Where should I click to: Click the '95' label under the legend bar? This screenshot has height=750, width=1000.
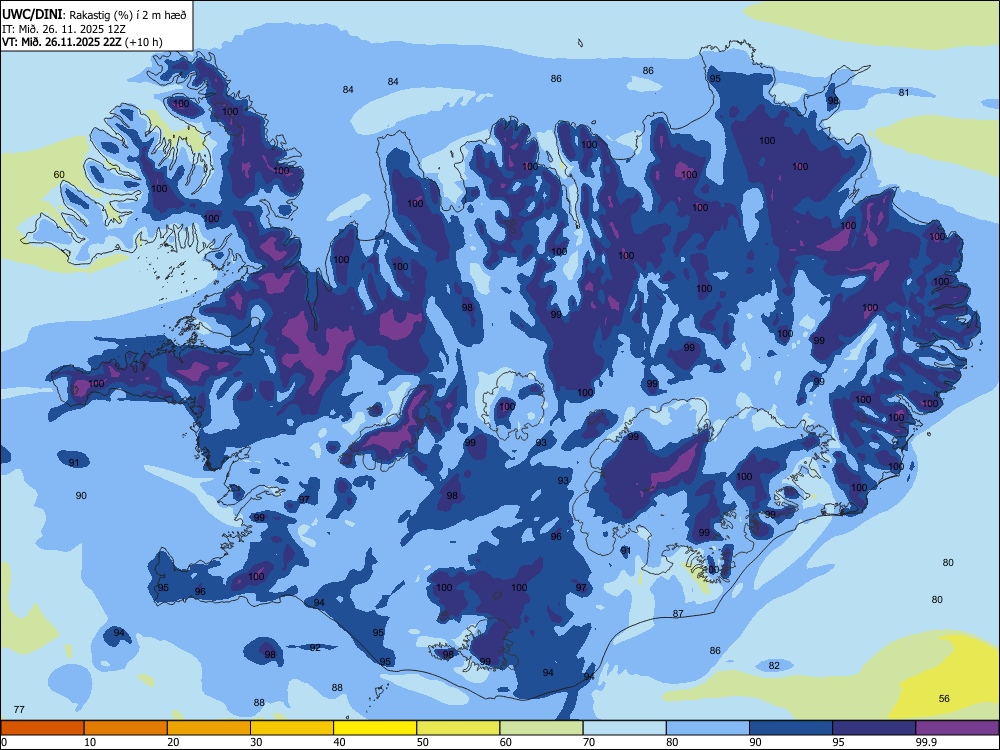tap(839, 742)
